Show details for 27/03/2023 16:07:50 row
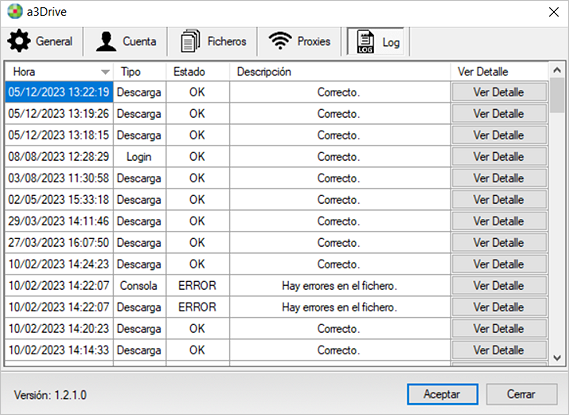Image resolution: width=569 pixels, height=415 pixels. coord(499,242)
